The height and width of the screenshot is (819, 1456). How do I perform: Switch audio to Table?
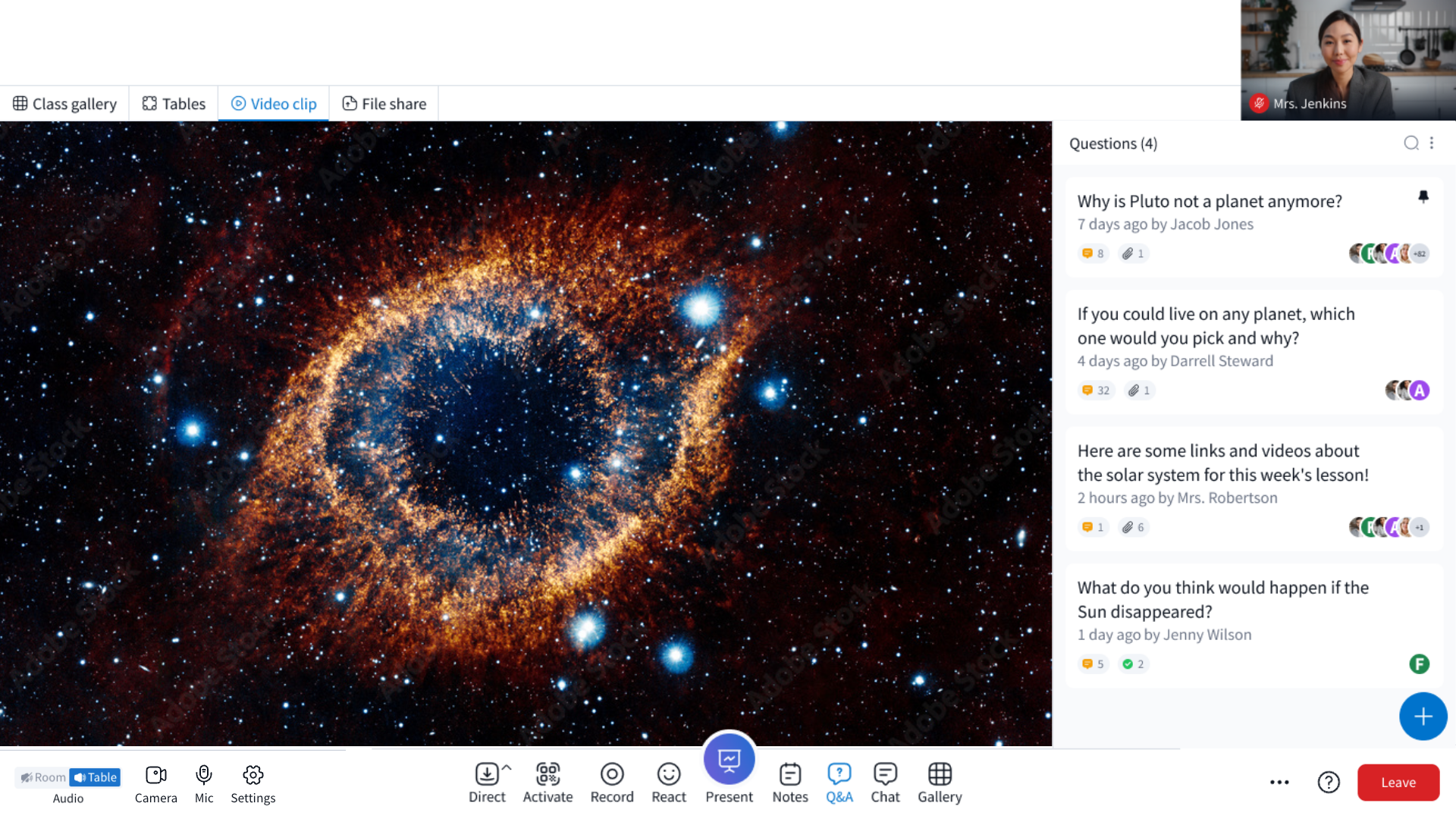point(96,777)
